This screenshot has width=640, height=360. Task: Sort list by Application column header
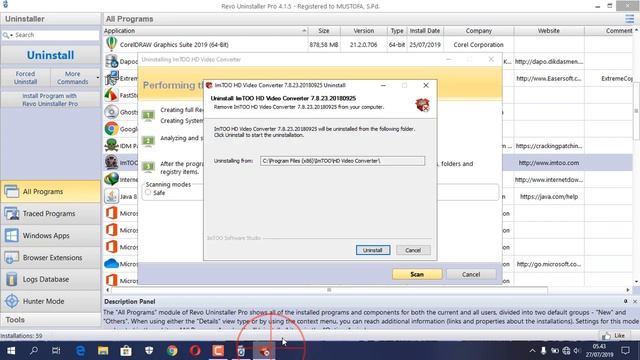[205, 31]
